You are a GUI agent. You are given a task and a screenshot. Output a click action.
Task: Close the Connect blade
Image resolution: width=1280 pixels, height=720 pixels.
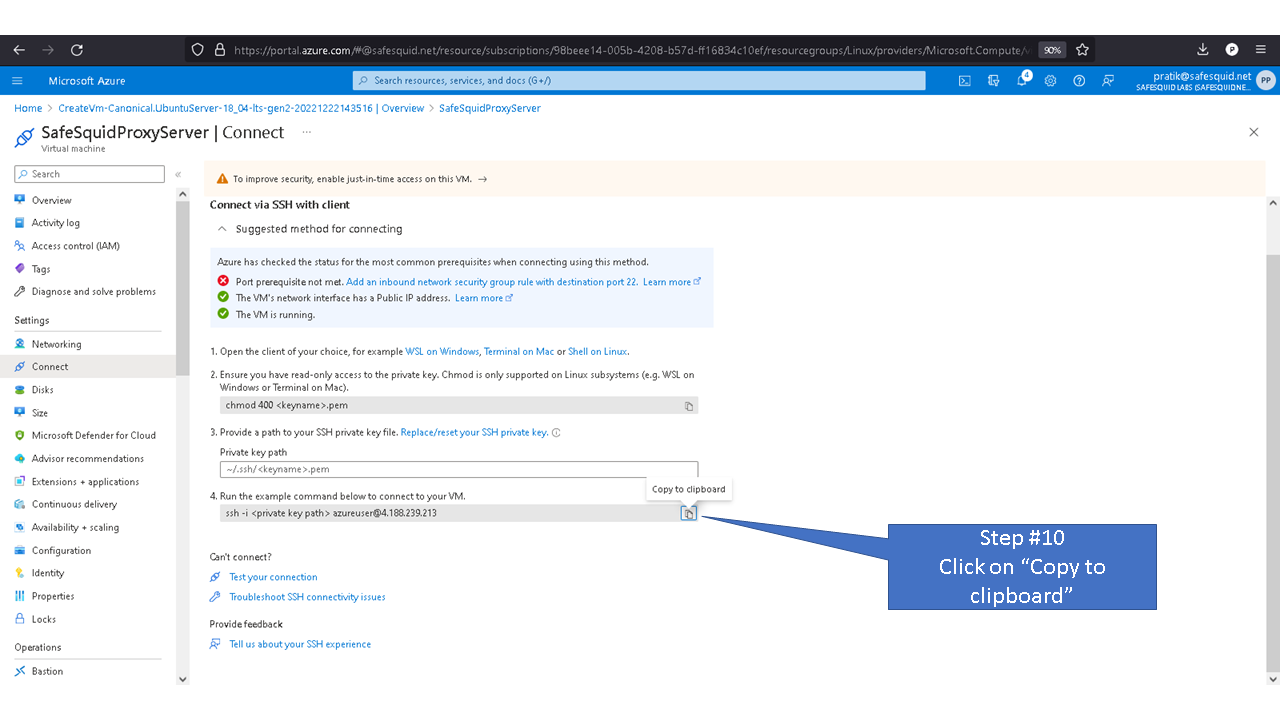tap(1254, 132)
